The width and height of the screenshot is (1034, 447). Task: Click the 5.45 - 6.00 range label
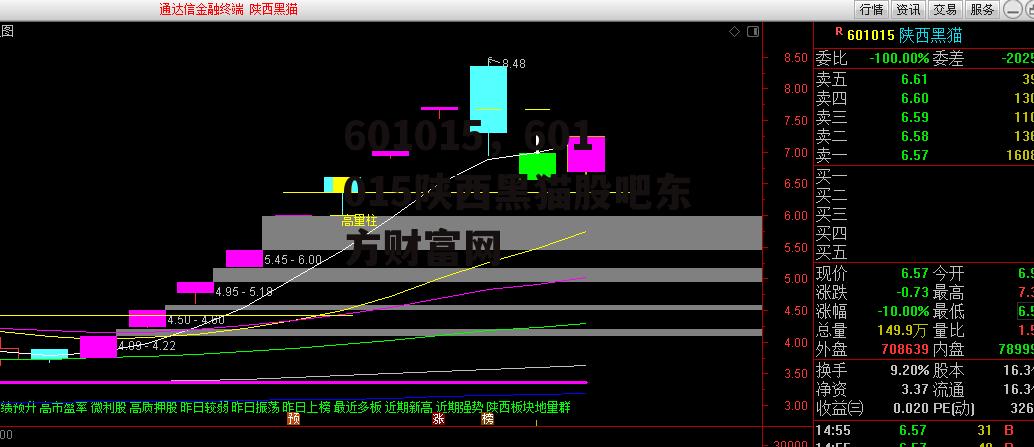click(x=293, y=260)
